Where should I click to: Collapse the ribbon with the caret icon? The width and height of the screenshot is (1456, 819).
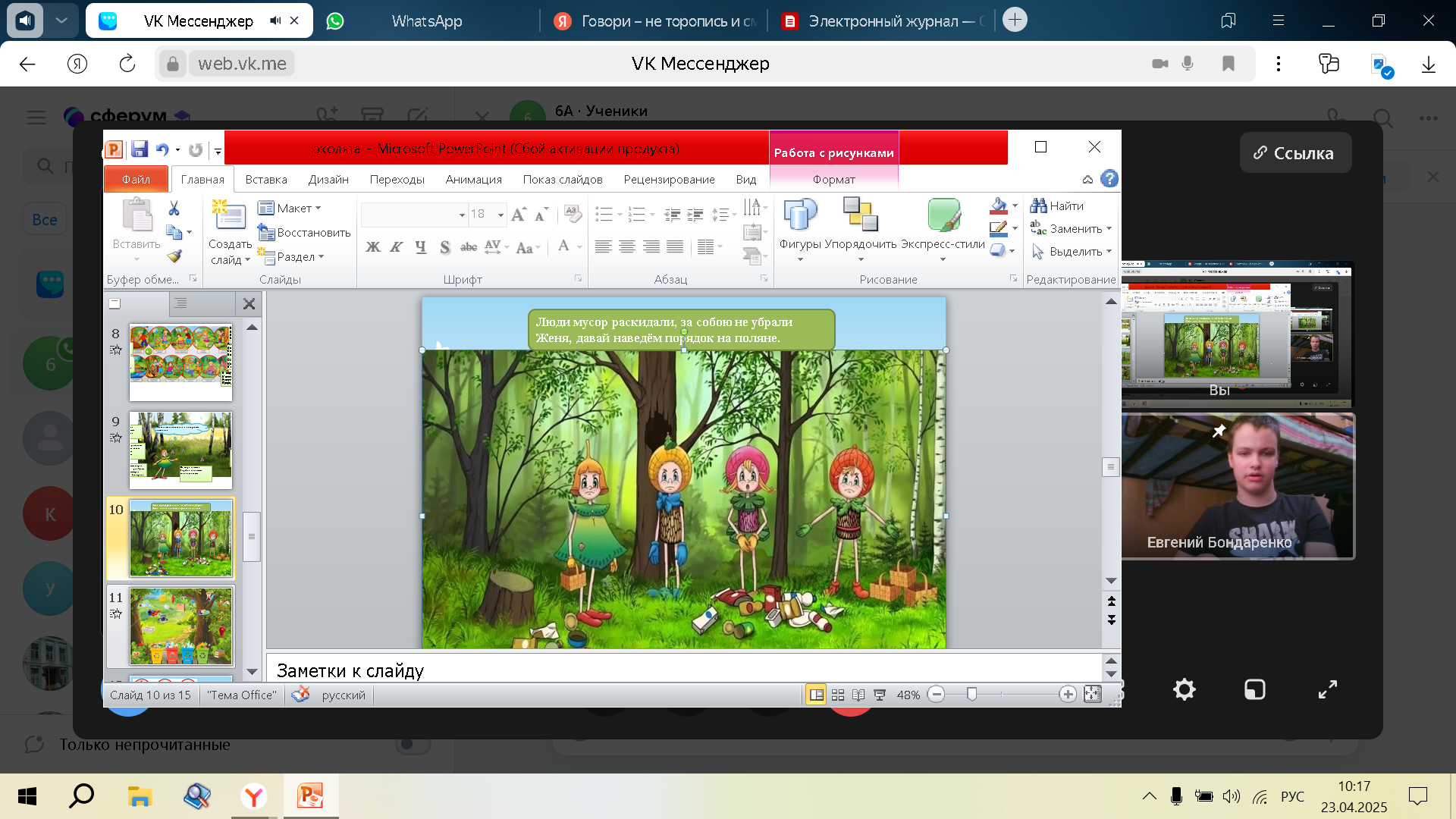point(1087,179)
